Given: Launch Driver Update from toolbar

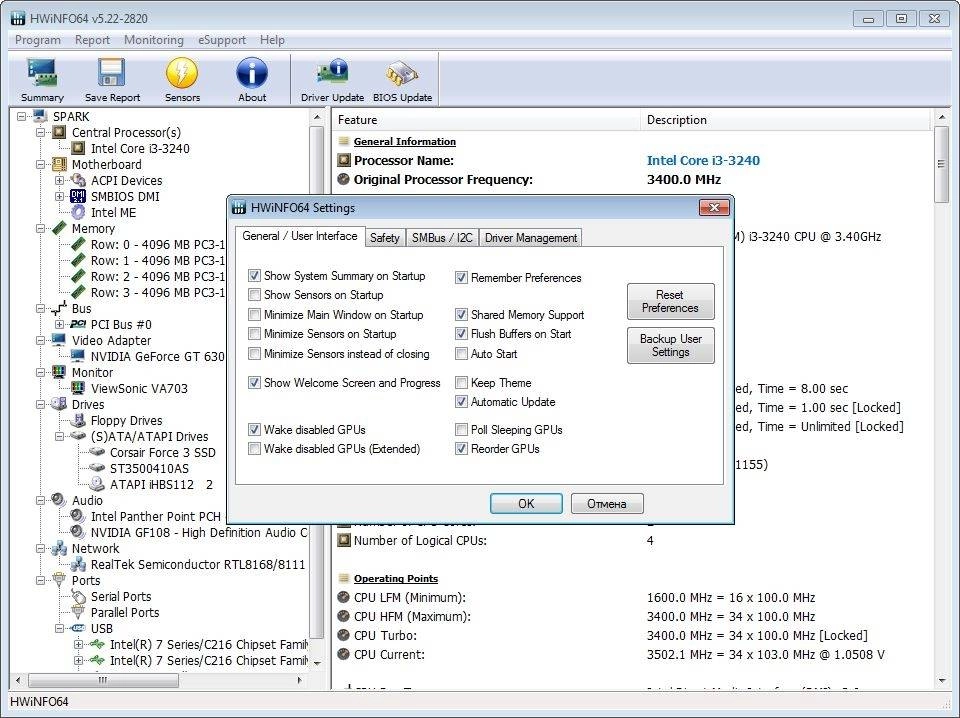Looking at the screenshot, I should click(x=332, y=80).
